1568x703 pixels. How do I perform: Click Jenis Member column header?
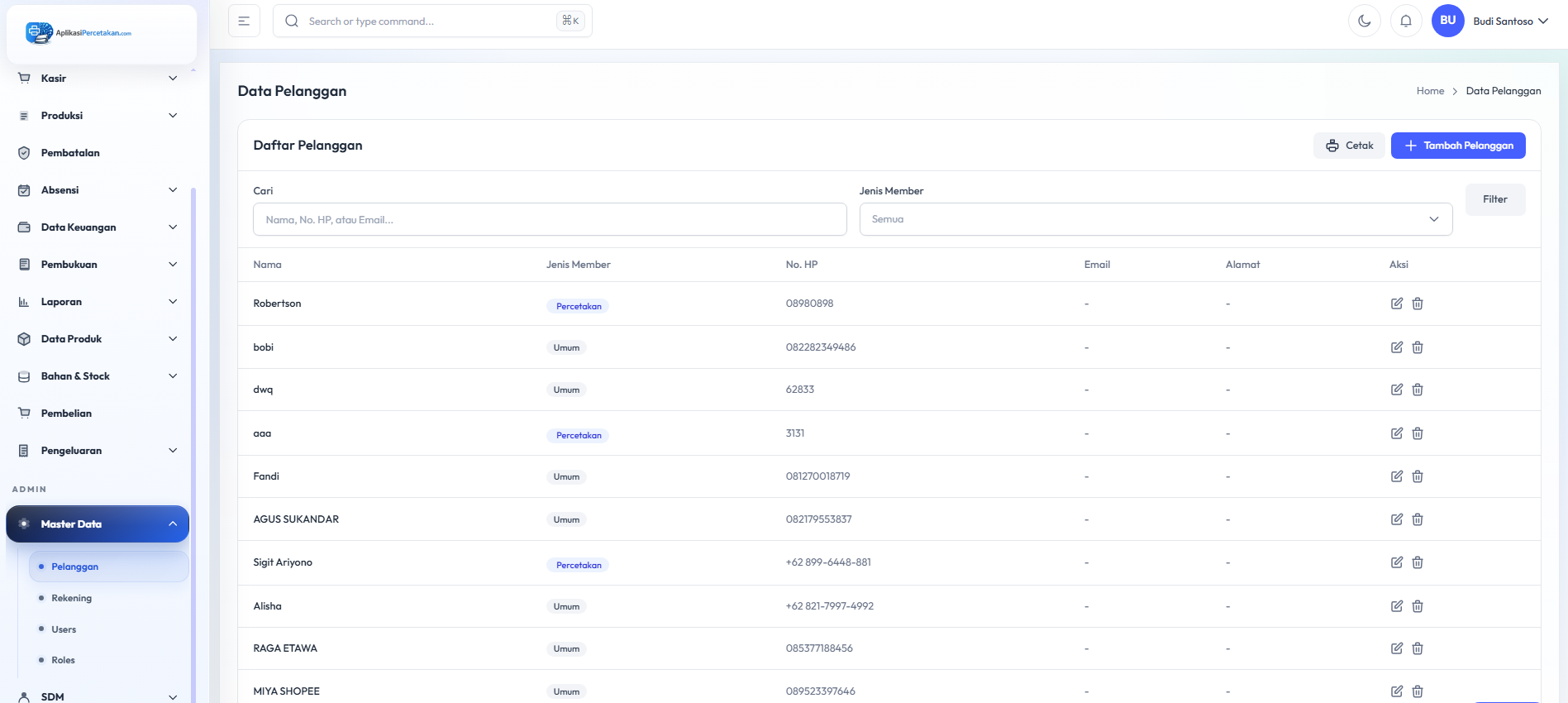click(x=578, y=265)
